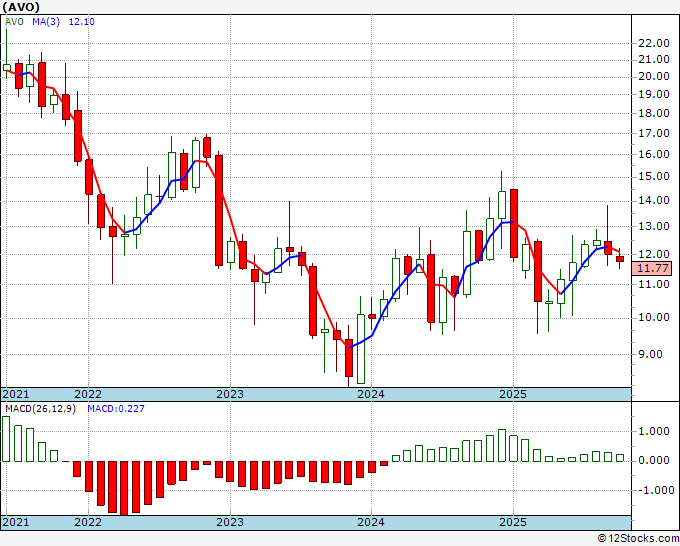Click the (AVO) chart title
This screenshot has height=546, width=680.
pos(21,7)
